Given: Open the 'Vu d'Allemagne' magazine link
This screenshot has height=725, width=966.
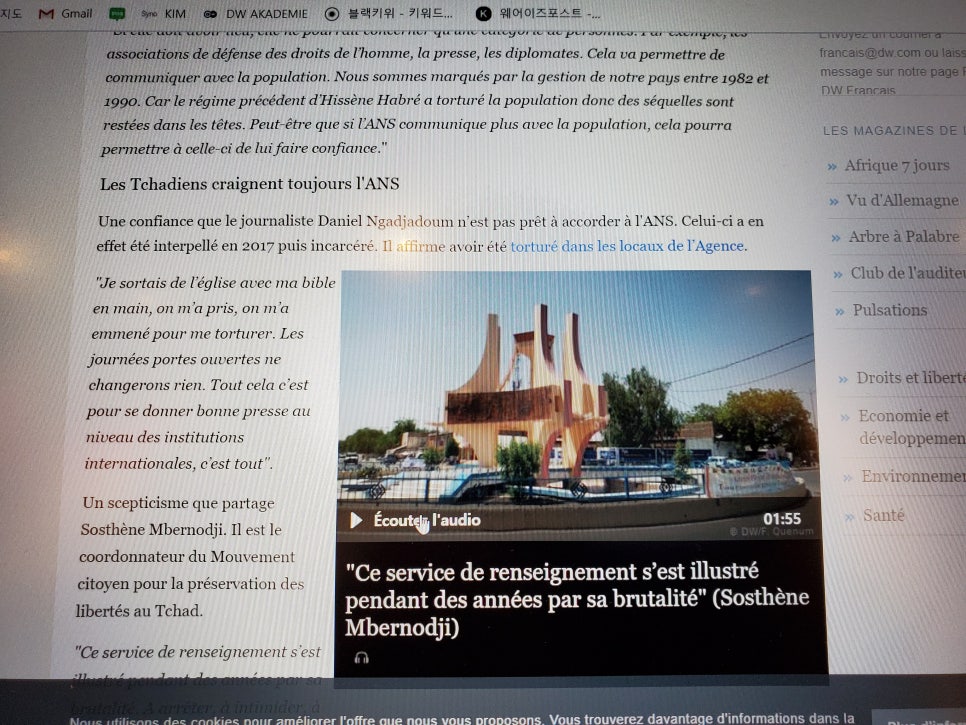Looking at the screenshot, I should (x=902, y=200).
